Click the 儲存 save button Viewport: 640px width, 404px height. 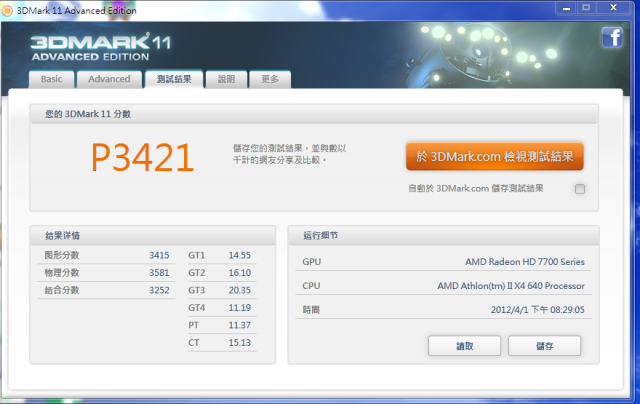[x=544, y=346]
